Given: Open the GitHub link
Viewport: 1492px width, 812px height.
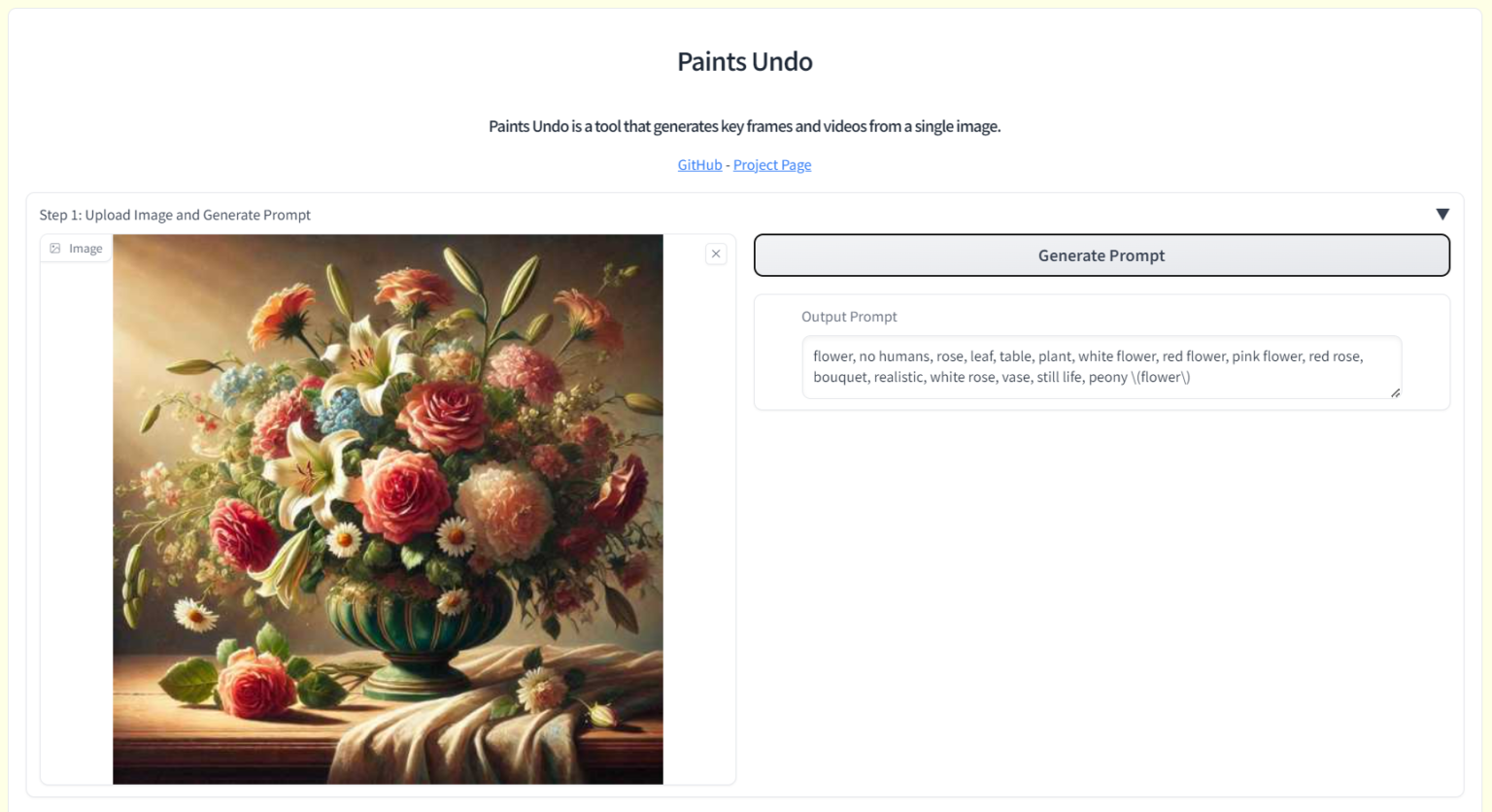Looking at the screenshot, I should 699,165.
